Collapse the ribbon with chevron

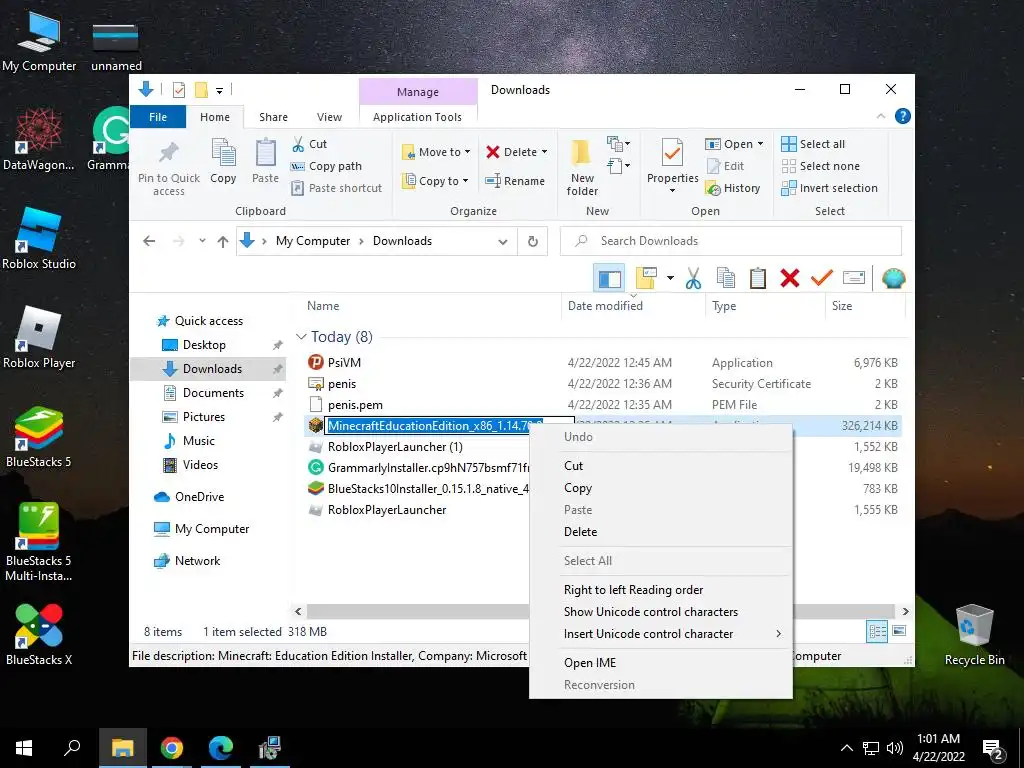tap(881, 116)
